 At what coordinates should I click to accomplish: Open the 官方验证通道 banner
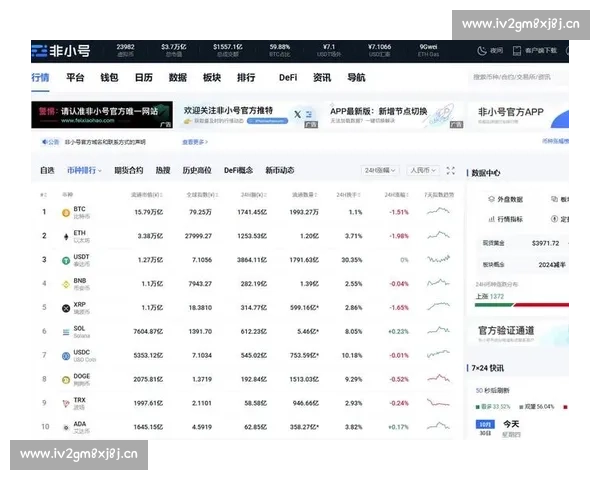point(518,333)
